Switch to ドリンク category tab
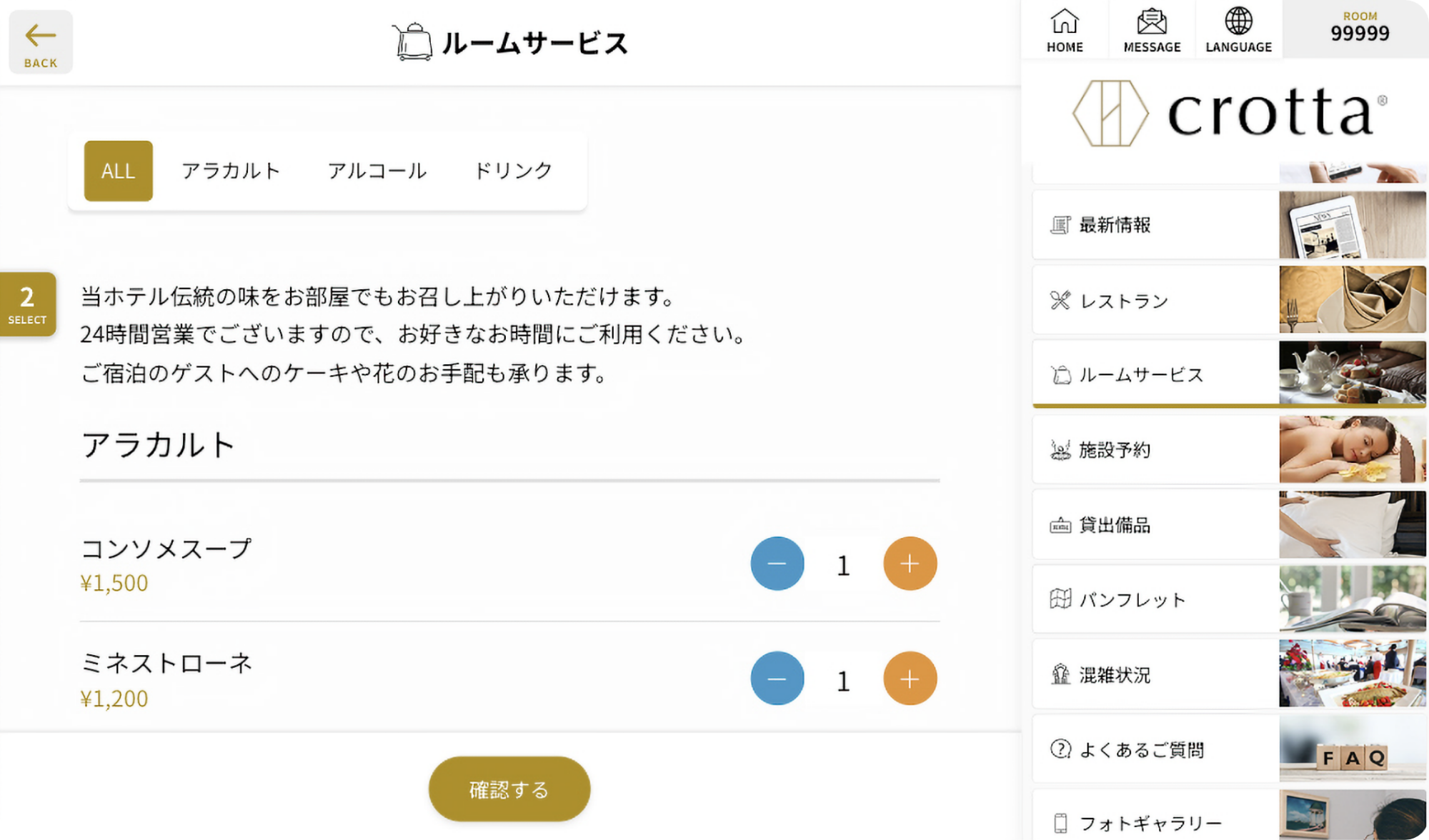This screenshot has width=1429, height=840. point(513,171)
